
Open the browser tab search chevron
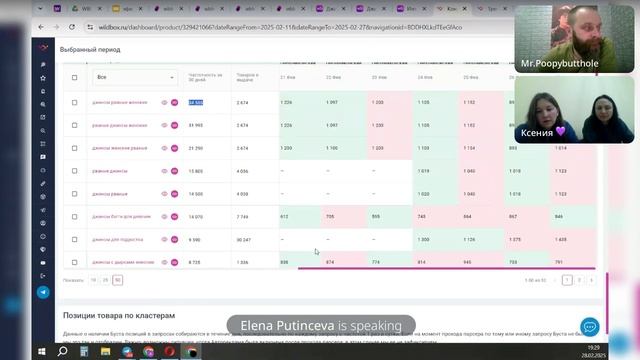click(x=40, y=8)
